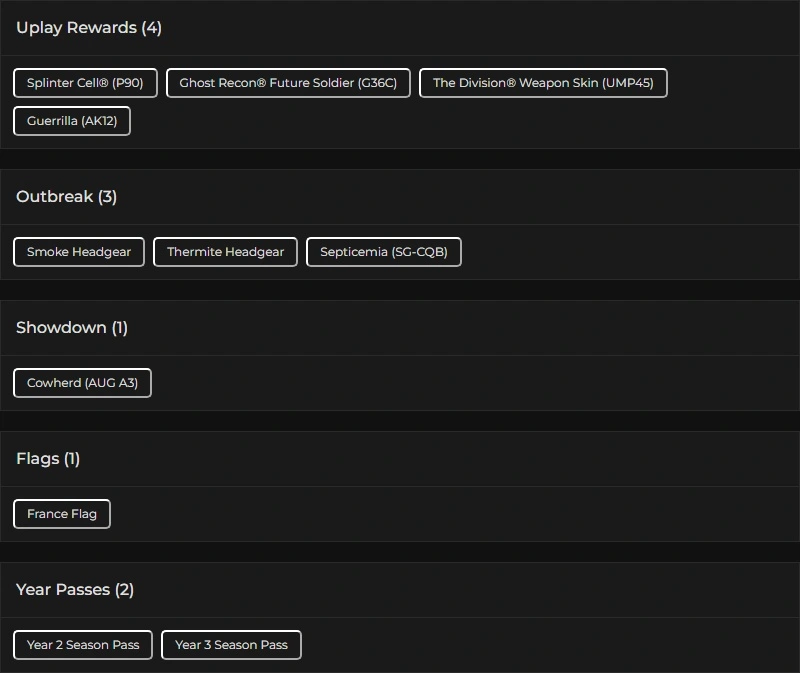800x673 pixels.
Task: Select the Year 2 Season Pass
Action: point(83,645)
